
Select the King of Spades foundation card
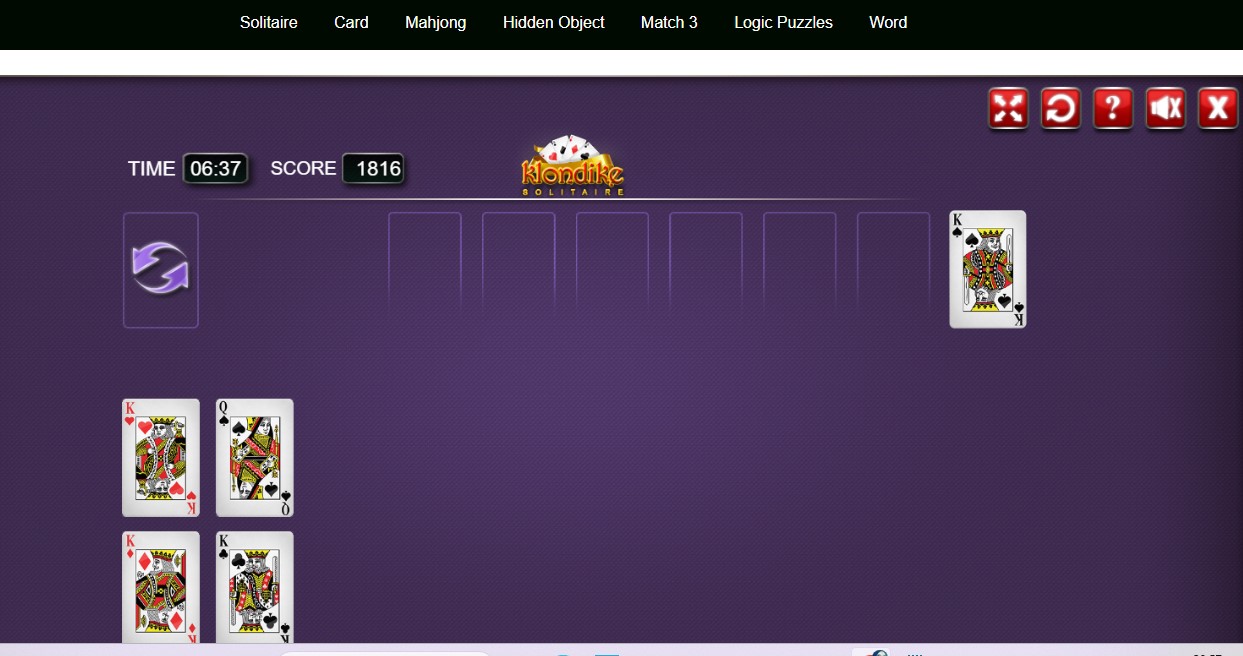(x=988, y=269)
